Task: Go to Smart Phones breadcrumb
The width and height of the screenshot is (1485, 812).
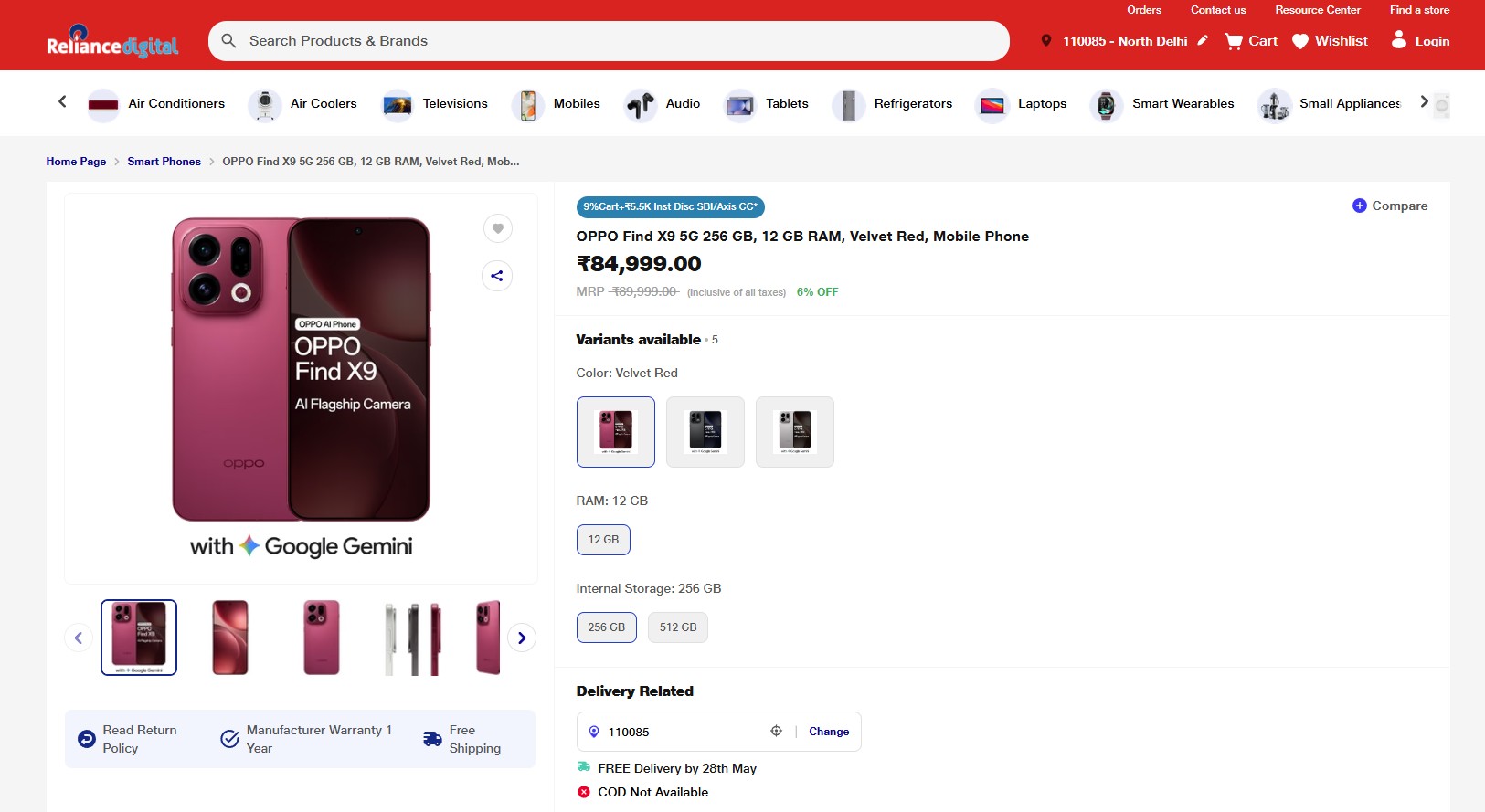Action: [164, 162]
